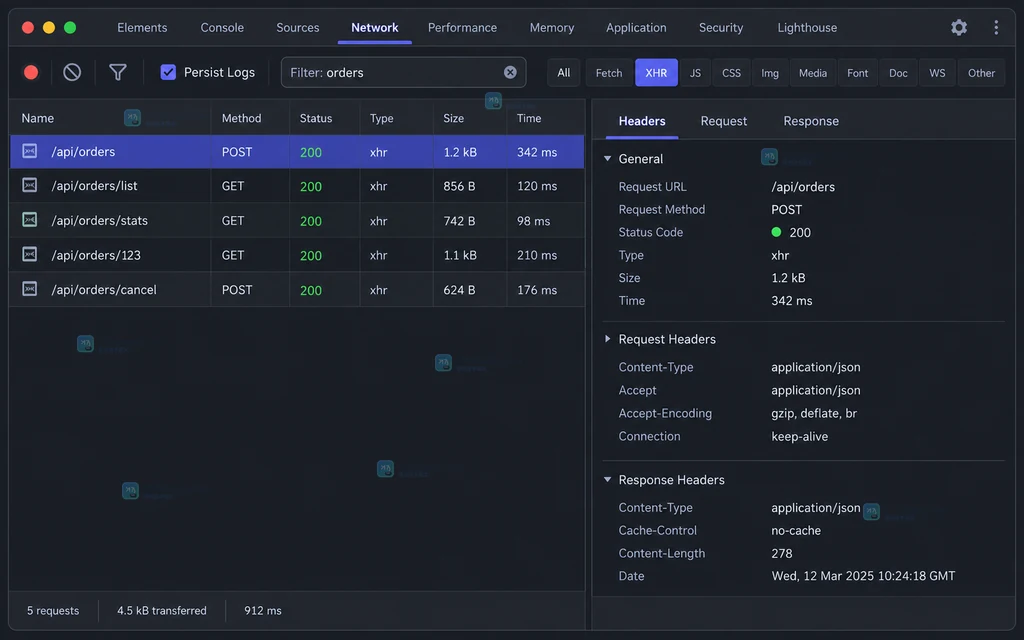
Task: Filter requests by Media
Action: pos(813,72)
